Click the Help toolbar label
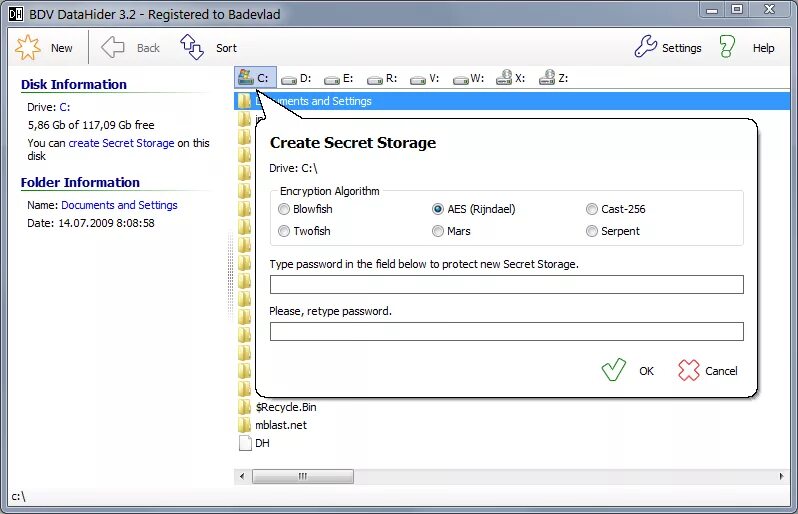Viewport: 798px width, 514px height. coord(763,48)
